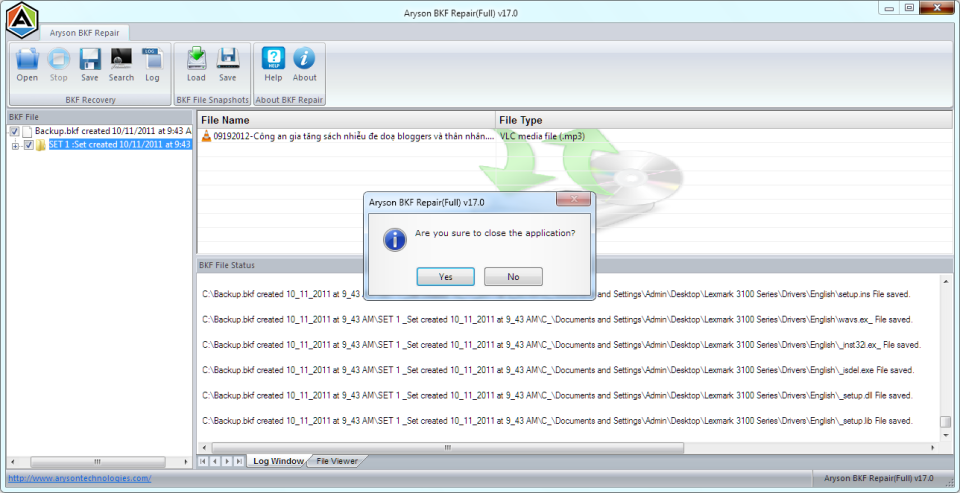Select the 09192012 mp3 file row
Viewport: 960px width, 493px height.
[x=574, y=136]
